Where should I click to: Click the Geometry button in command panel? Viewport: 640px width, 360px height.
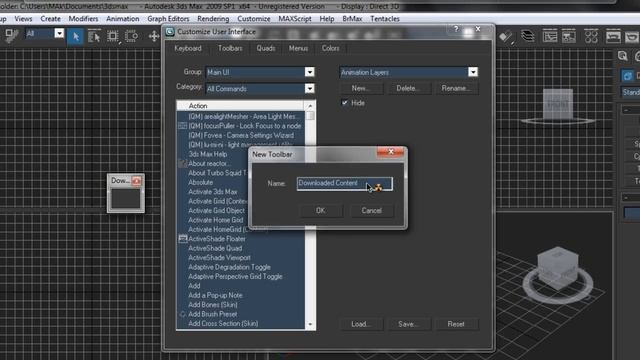click(628, 76)
